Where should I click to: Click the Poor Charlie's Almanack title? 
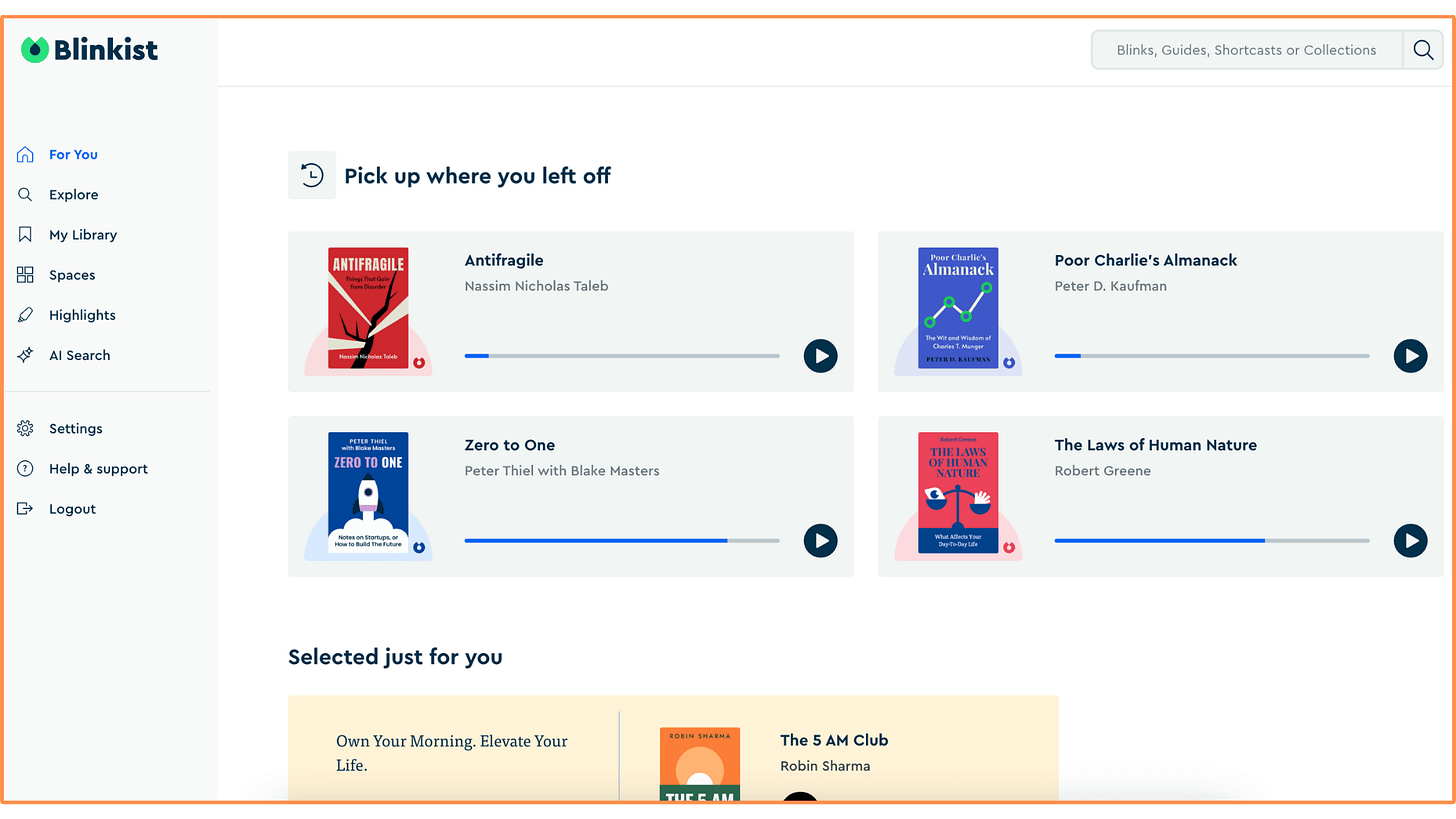pos(1146,260)
